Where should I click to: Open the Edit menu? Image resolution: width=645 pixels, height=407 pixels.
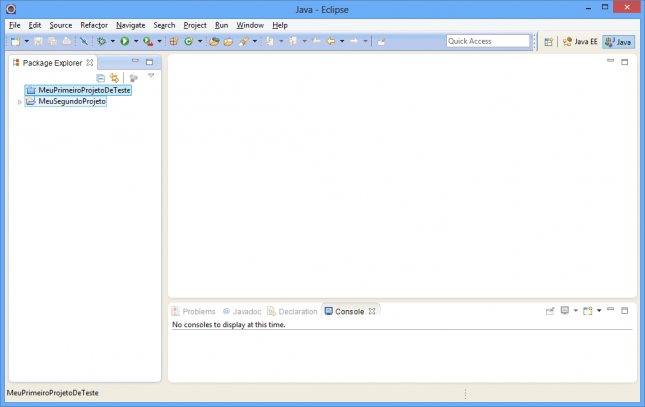tap(35, 25)
